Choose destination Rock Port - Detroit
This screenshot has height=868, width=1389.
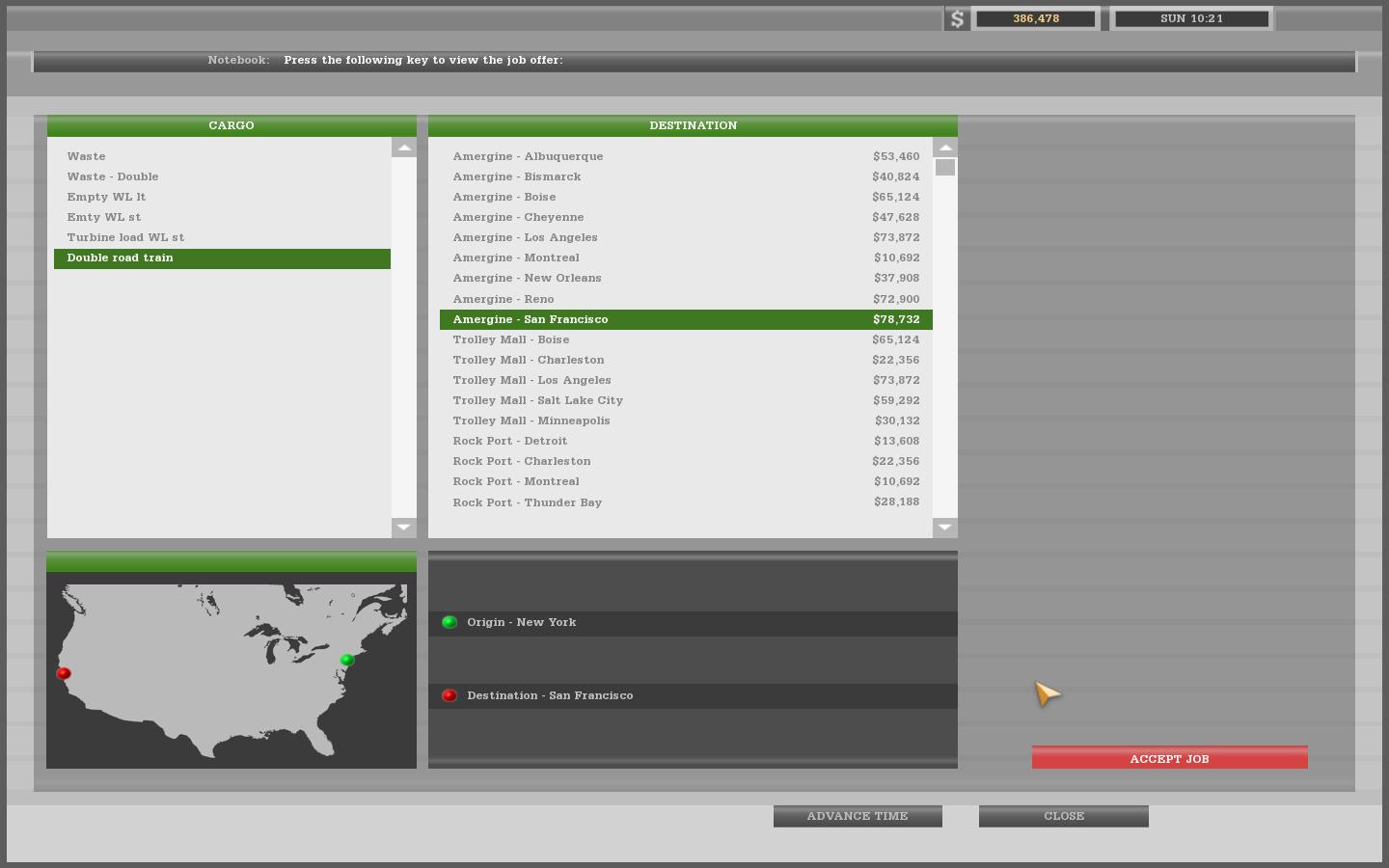(686, 441)
